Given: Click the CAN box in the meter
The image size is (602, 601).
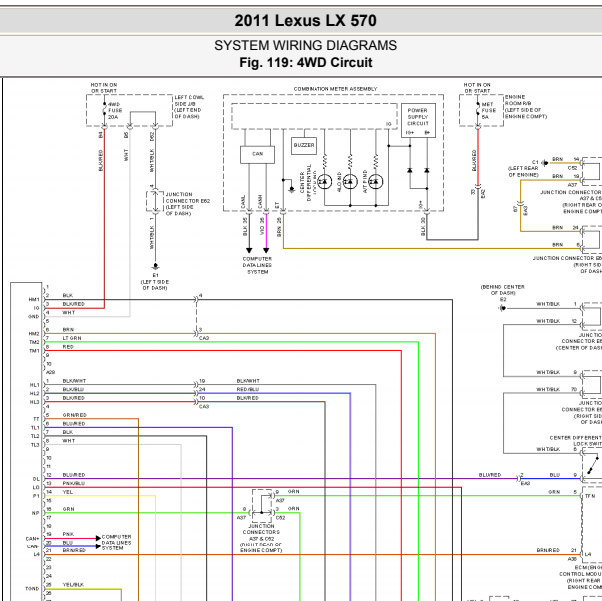Looking at the screenshot, I should pyautogui.click(x=257, y=154).
